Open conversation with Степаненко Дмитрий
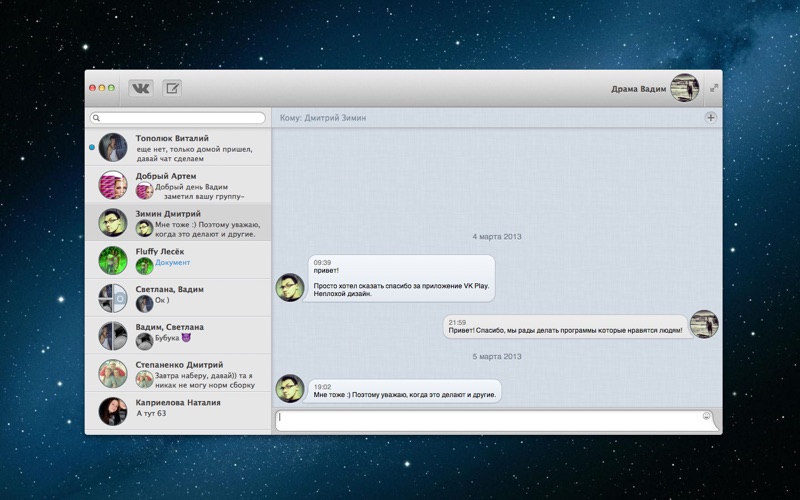The image size is (800, 500). [178, 373]
